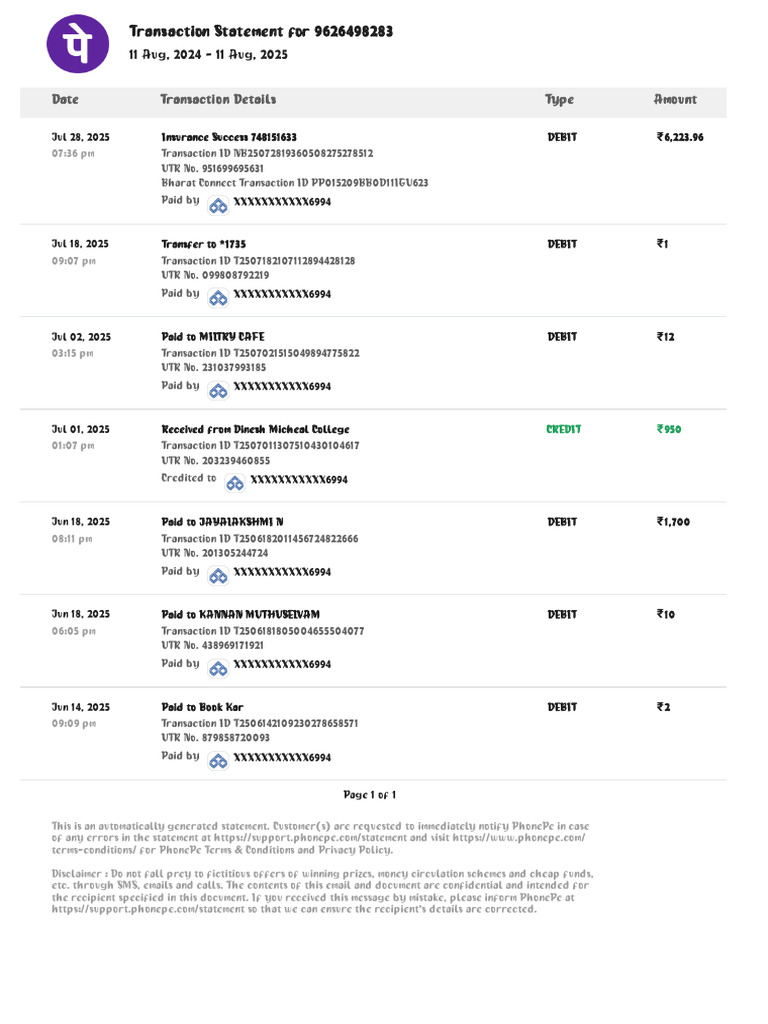
Task: Click the Transaction Details column header
Action: (218, 99)
